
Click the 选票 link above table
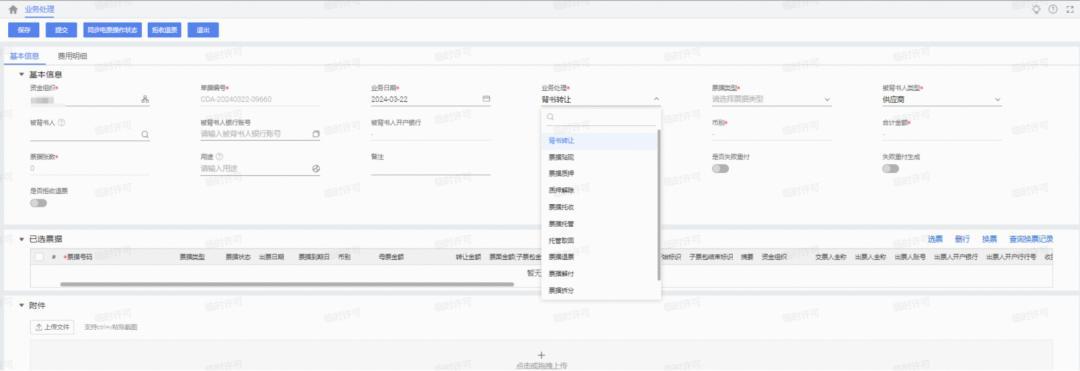tap(935, 240)
